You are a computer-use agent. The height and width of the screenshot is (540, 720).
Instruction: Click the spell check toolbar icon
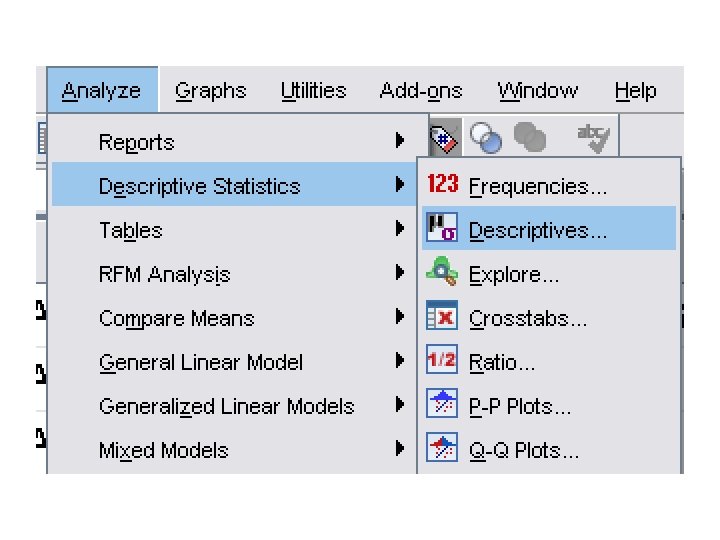tap(594, 138)
